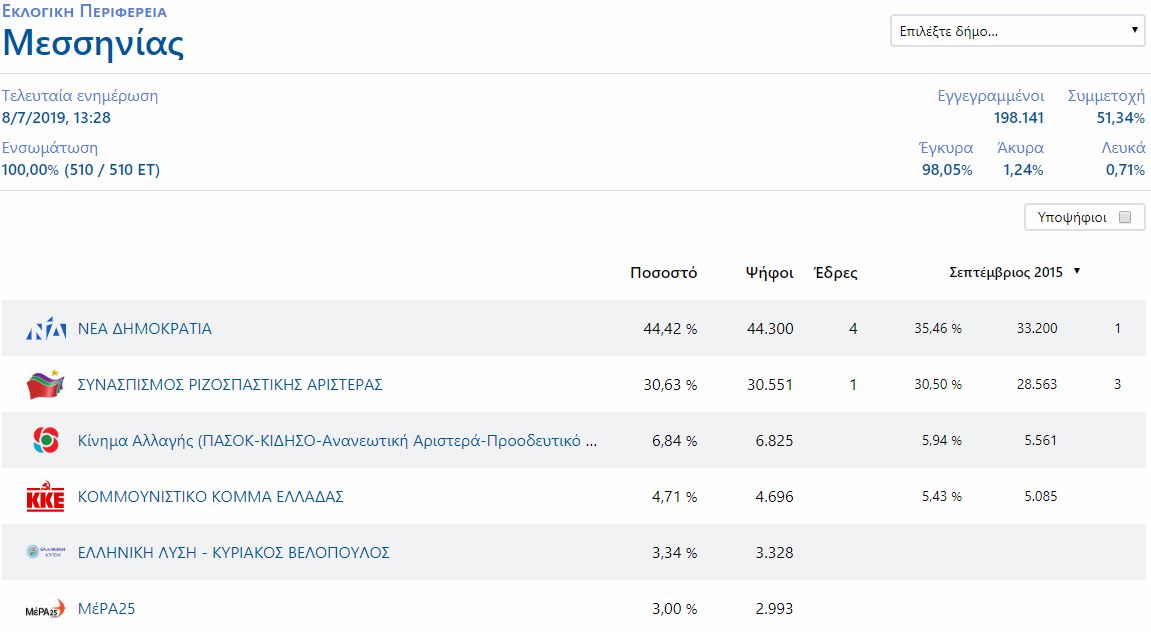Click the SYRIZA party logo
The image size is (1151, 632).
(46, 385)
